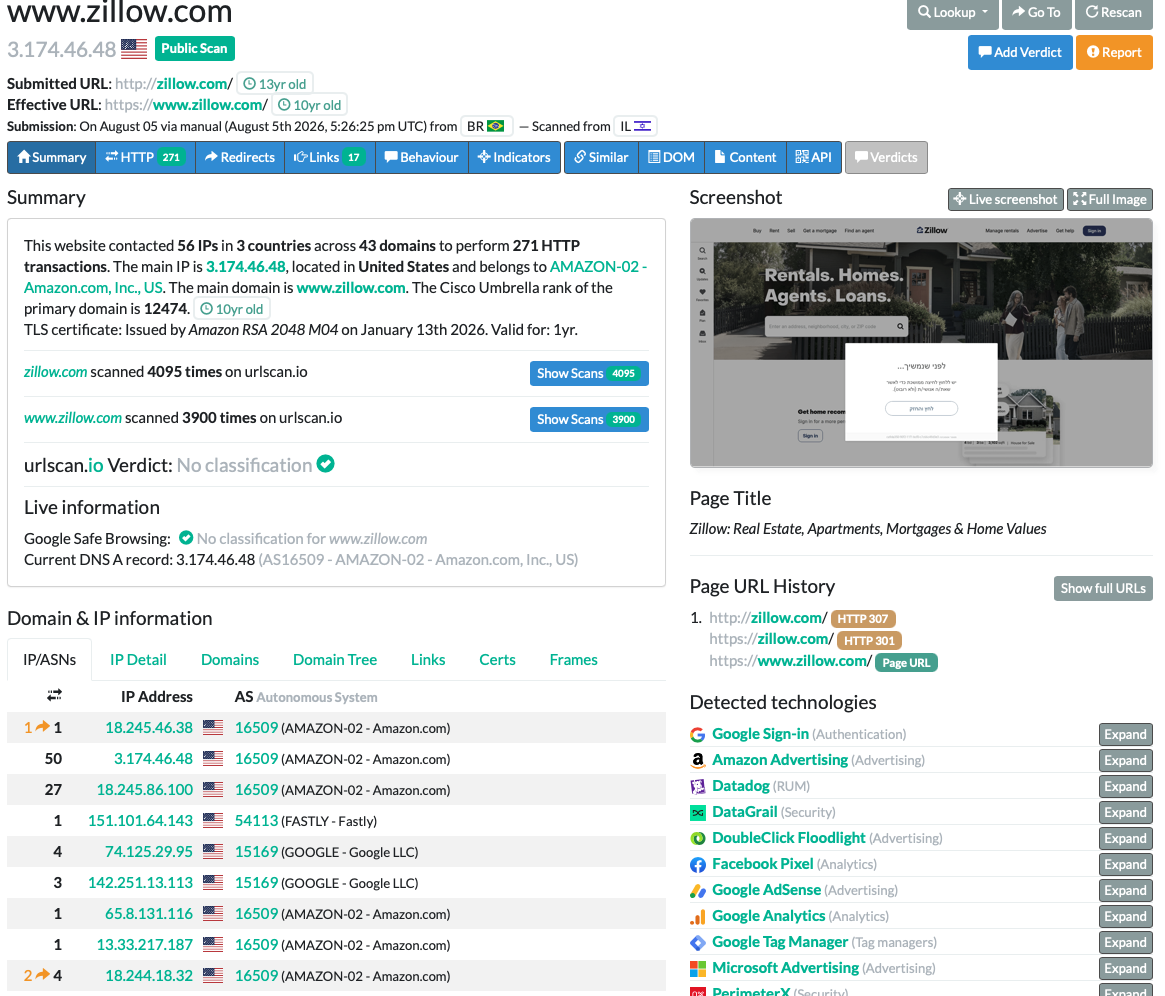
Task: Click the green verdict checkmark icon
Action: (325, 464)
